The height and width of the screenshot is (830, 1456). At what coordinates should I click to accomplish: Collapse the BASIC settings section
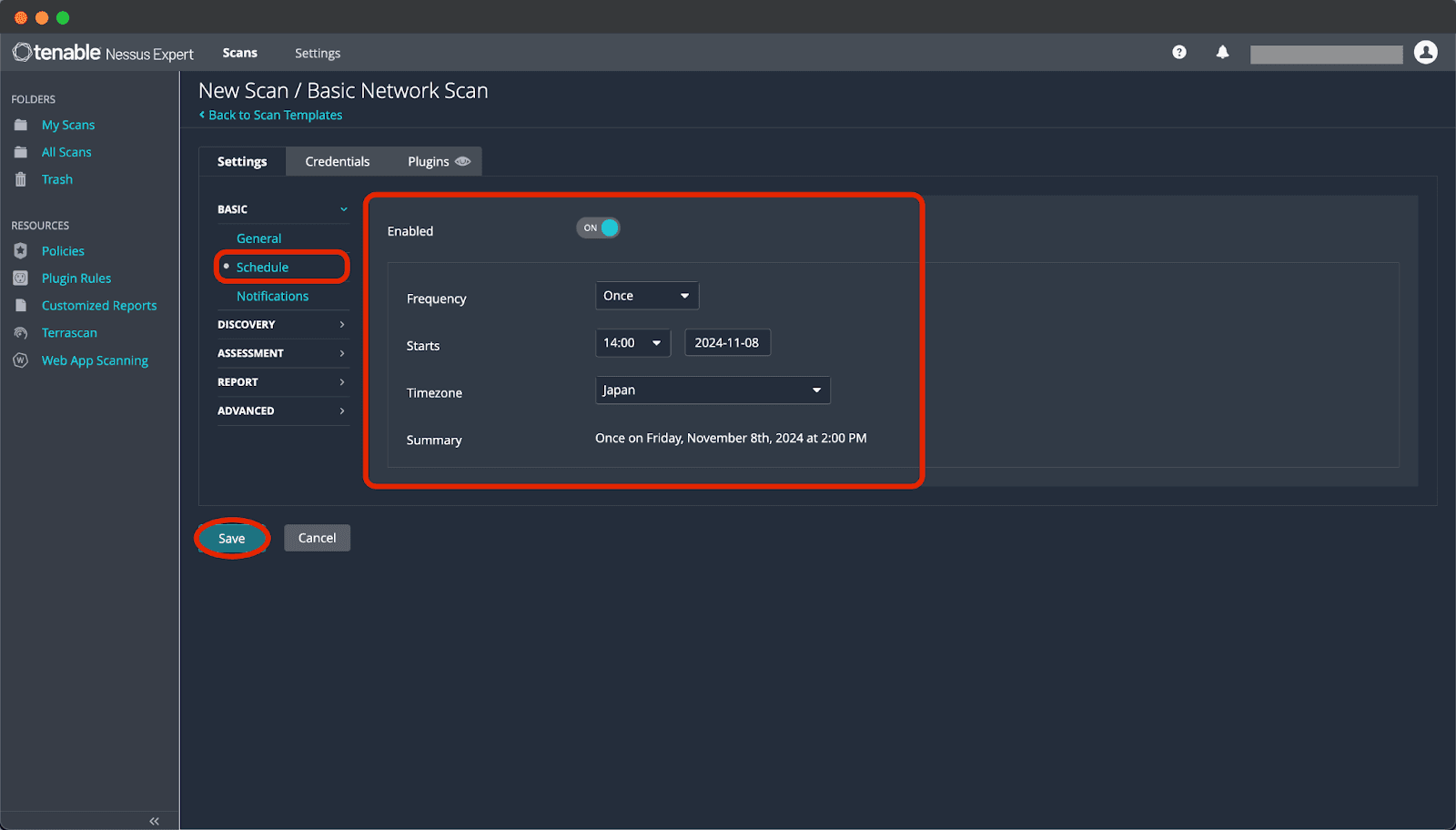coord(282,209)
